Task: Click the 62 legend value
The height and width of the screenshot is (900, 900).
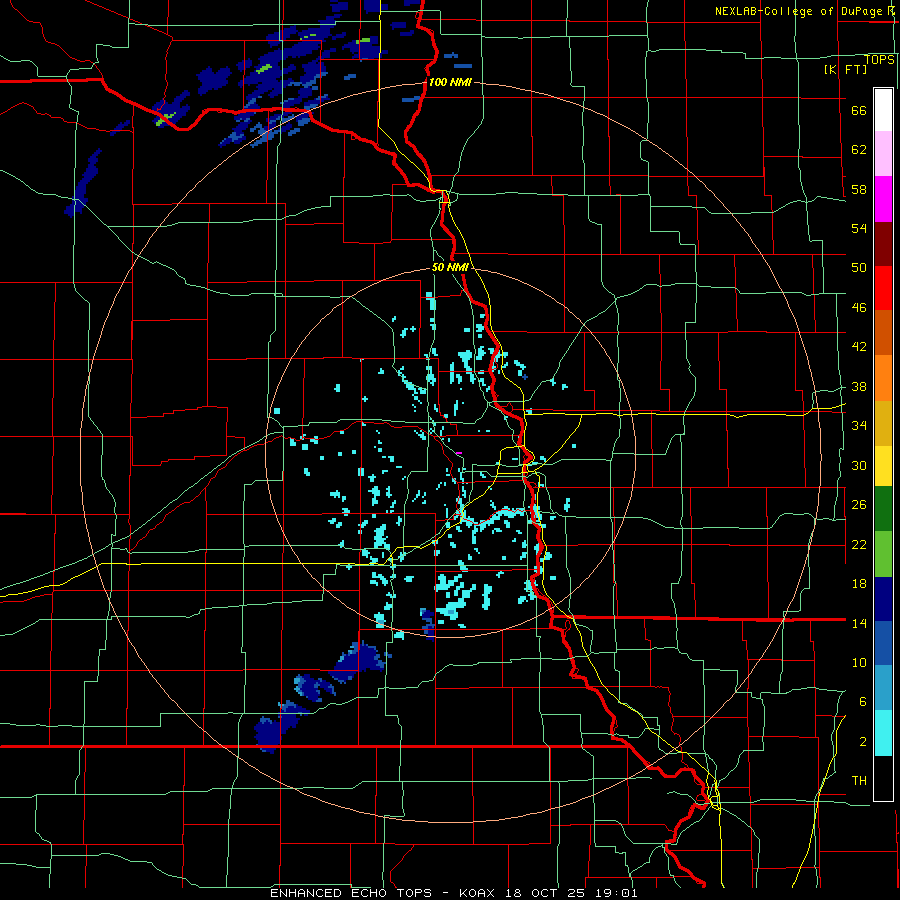Action: 859,150
